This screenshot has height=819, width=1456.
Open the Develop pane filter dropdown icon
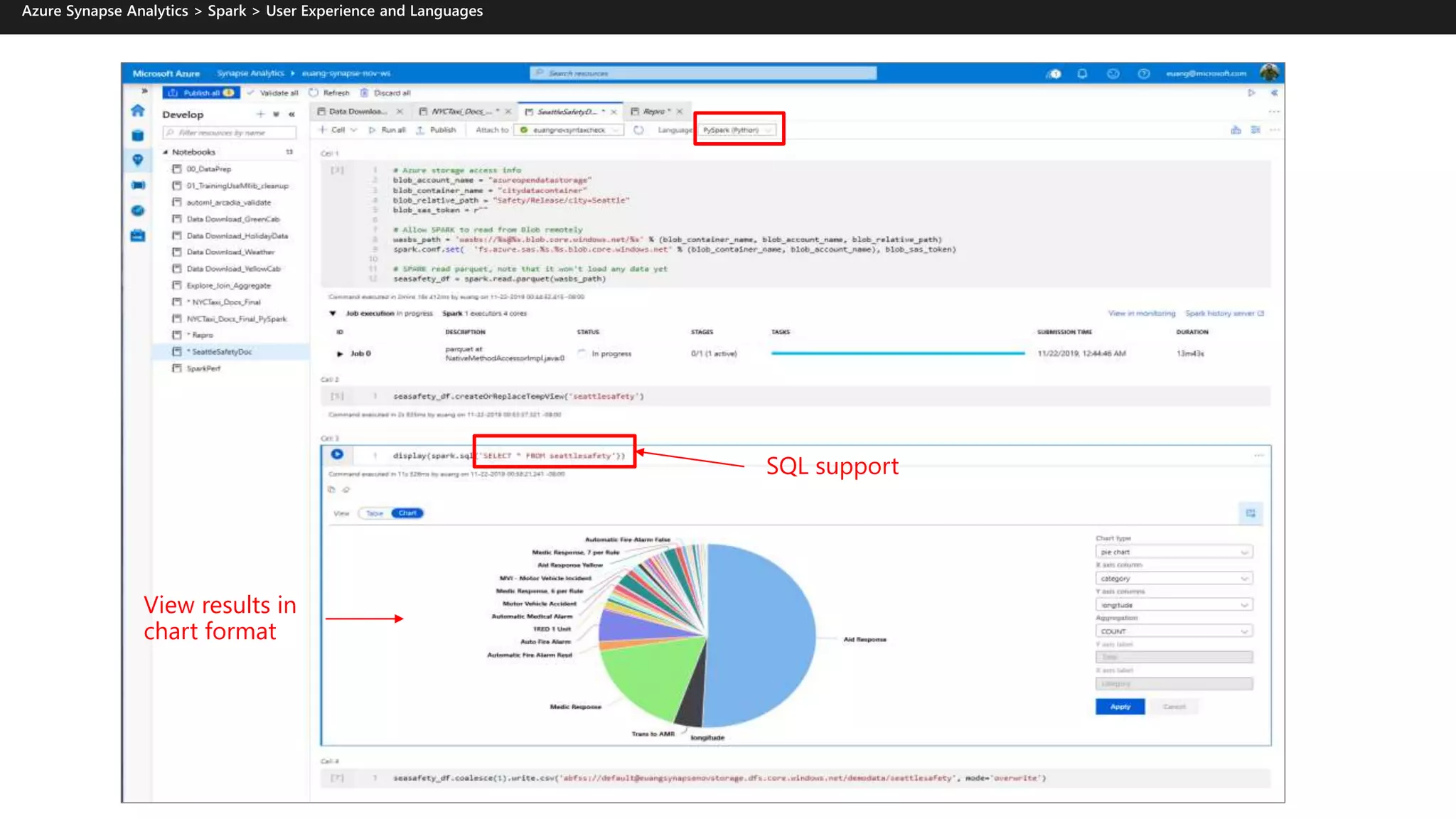(276, 114)
